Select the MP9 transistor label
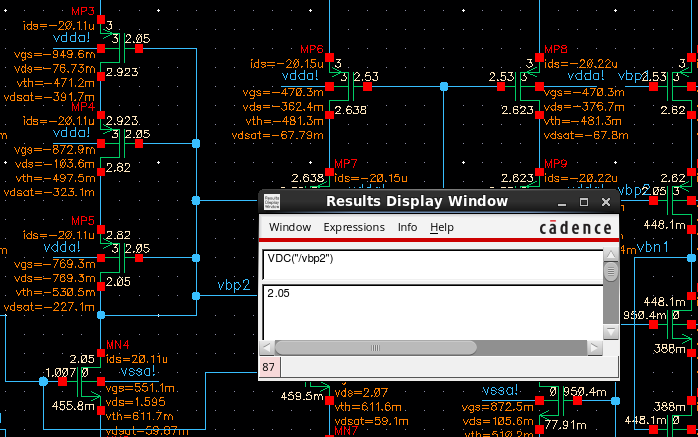 (556, 164)
